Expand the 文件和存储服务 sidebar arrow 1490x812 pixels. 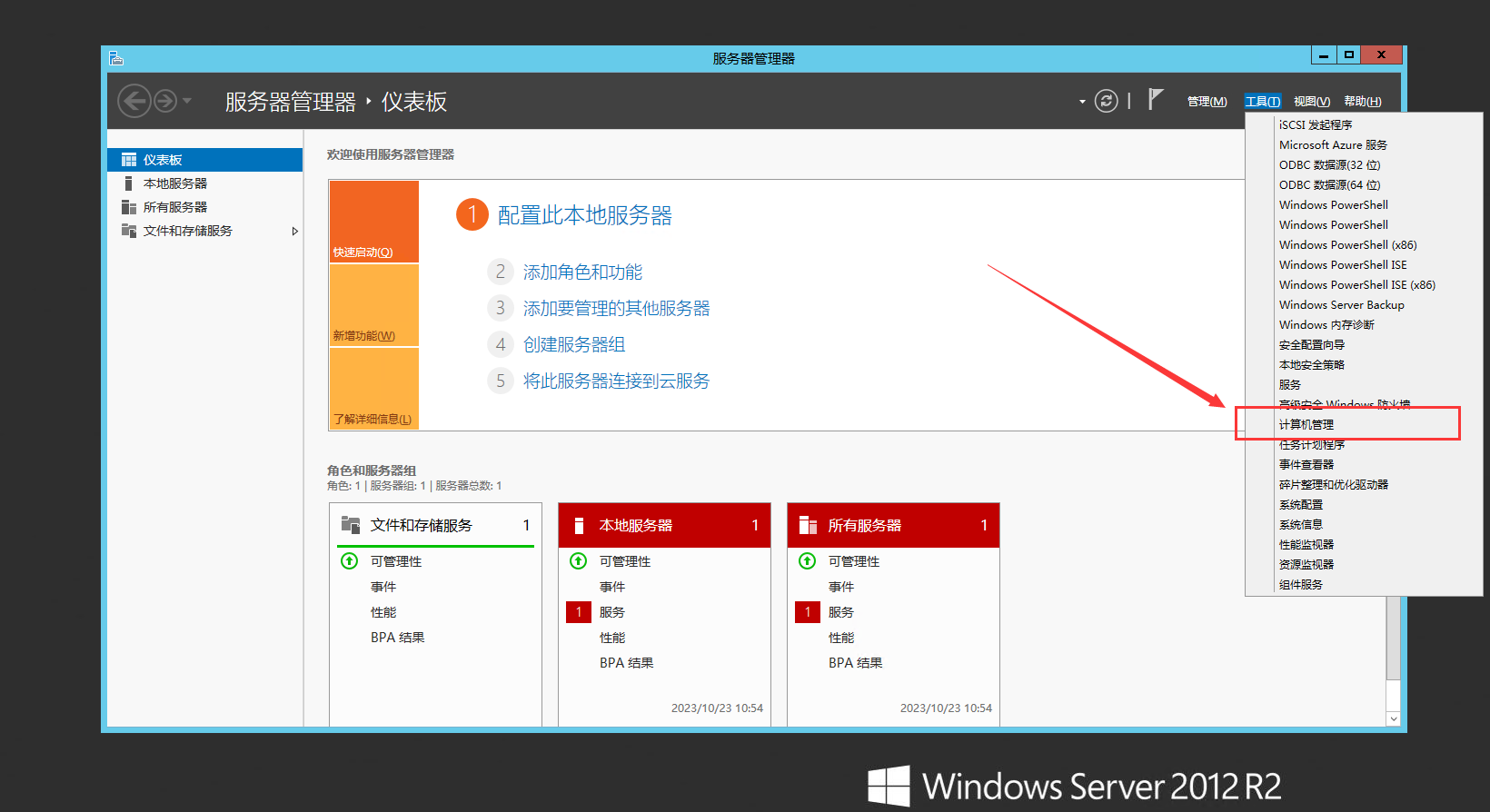pyautogui.click(x=294, y=232)
